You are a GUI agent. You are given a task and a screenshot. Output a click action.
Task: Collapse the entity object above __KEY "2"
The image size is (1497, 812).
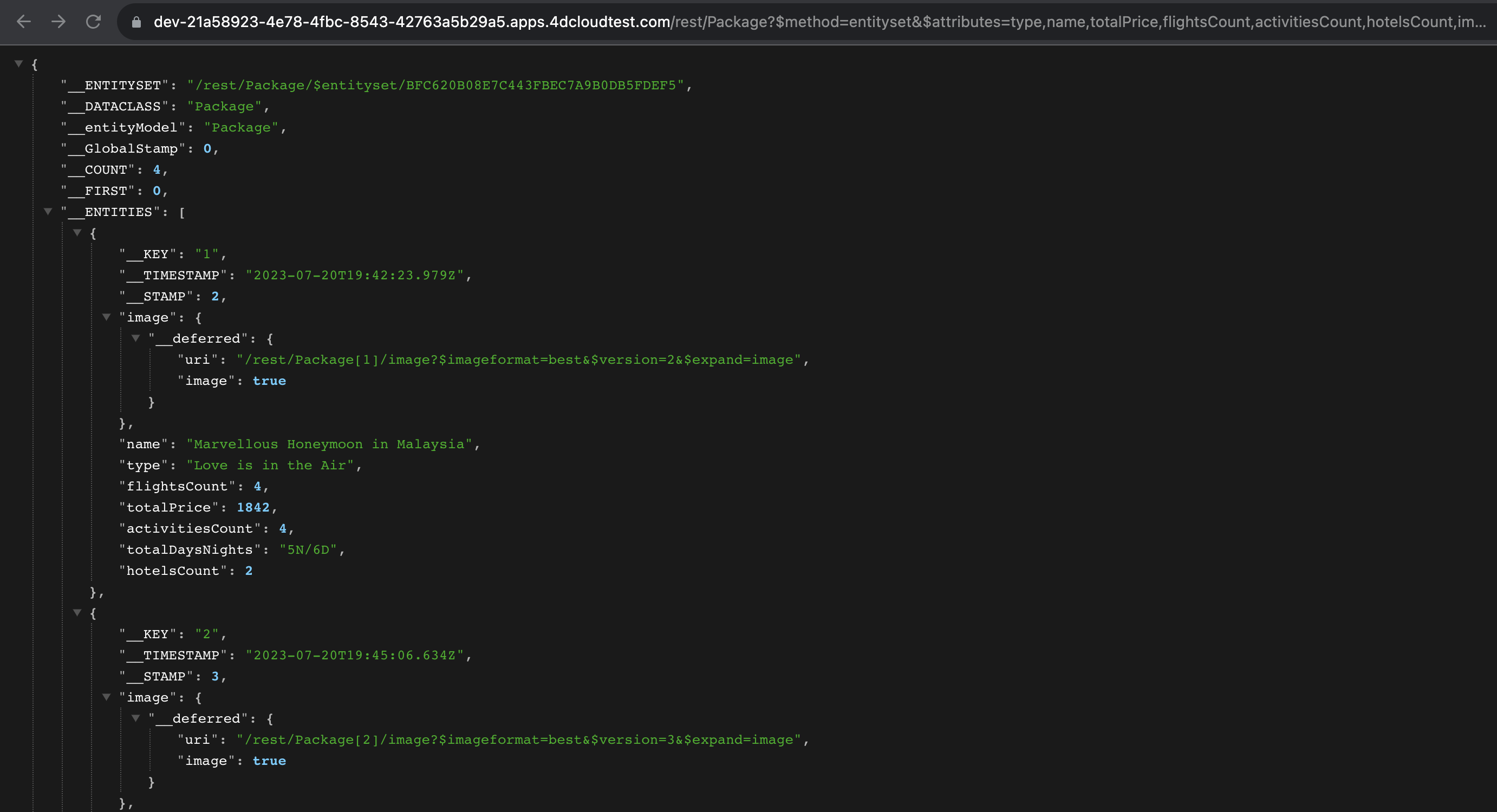pos(77,613)
